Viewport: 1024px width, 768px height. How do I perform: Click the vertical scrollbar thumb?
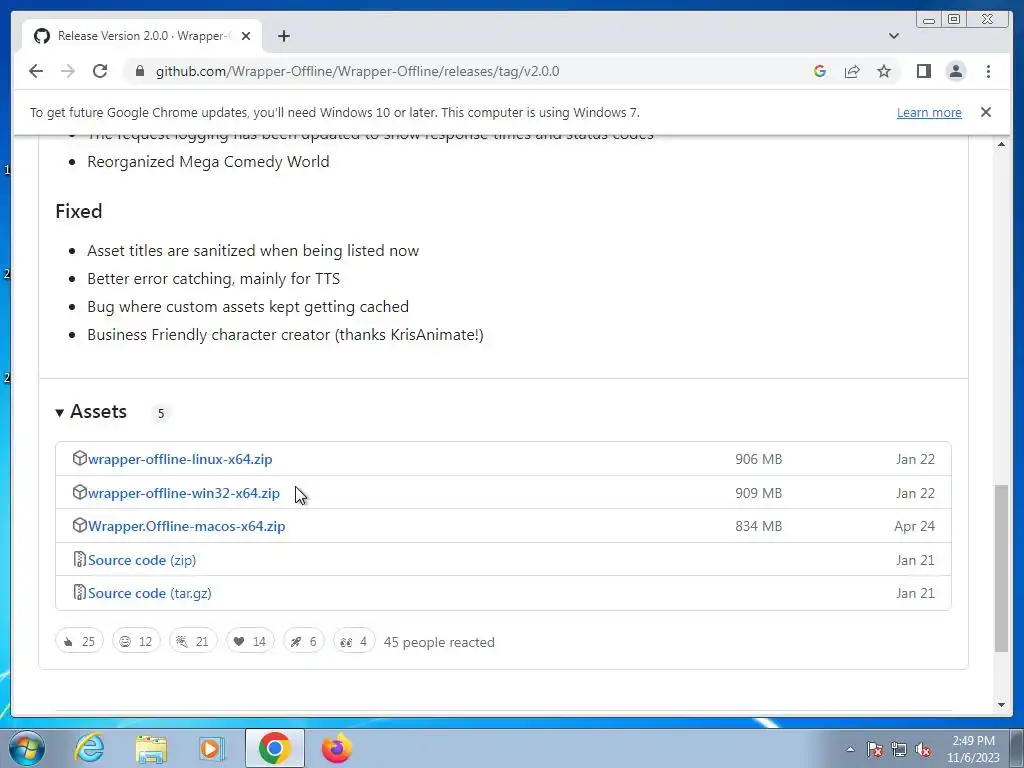(1001, 568)
